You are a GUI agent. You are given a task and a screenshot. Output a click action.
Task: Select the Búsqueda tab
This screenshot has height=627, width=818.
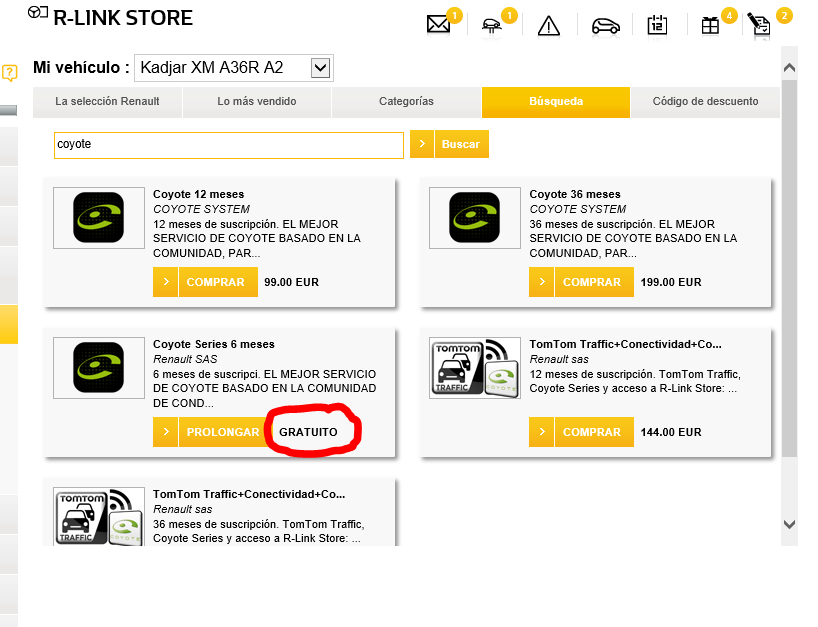556,102
